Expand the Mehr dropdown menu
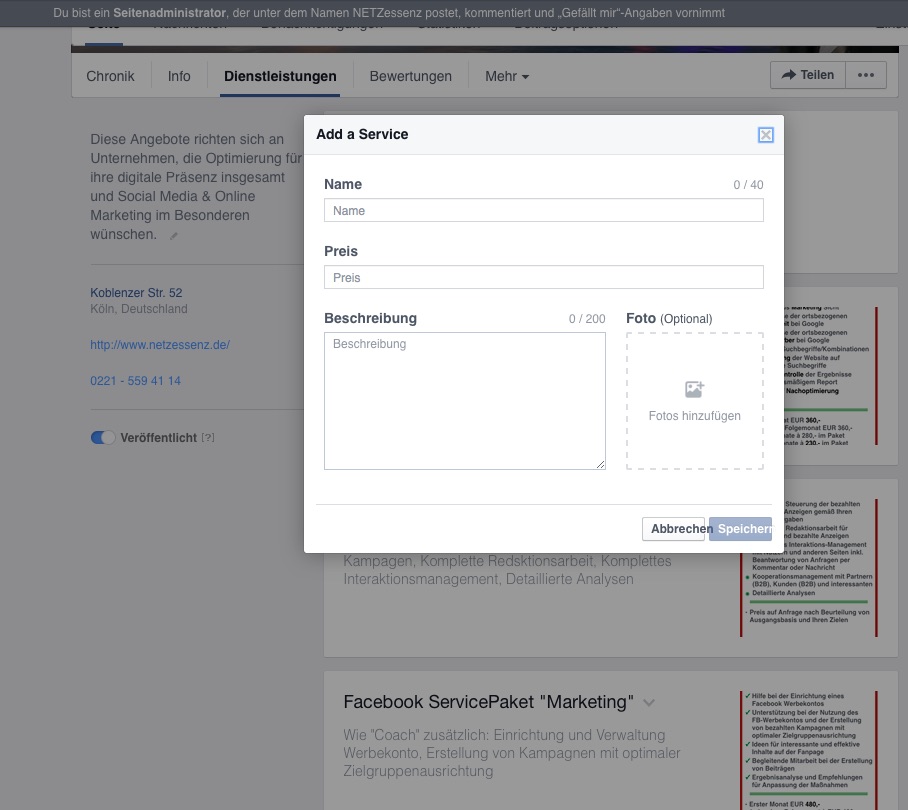This screenshot has width=908, height=810. 507,76
